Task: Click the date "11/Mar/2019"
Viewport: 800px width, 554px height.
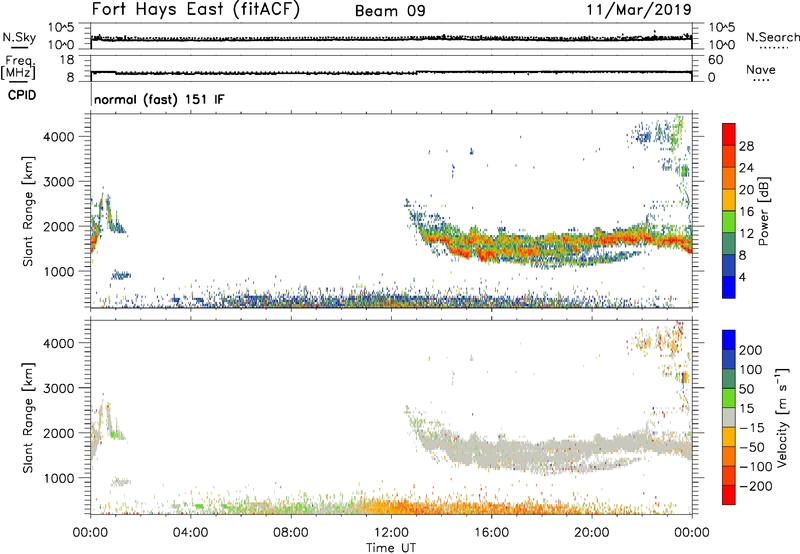Action: pos(639,9)
